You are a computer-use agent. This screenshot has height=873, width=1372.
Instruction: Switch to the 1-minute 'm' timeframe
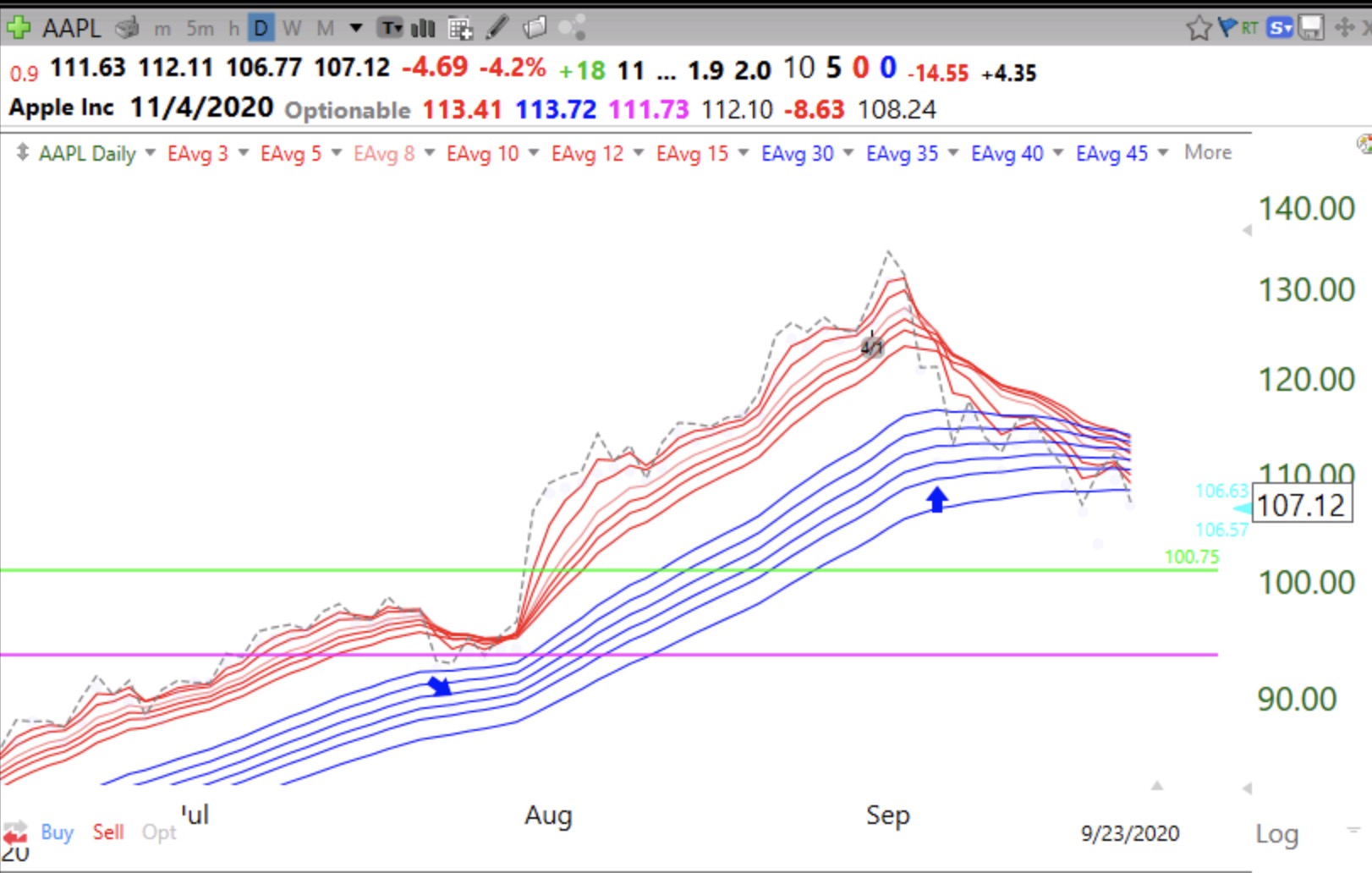coord(162,30)
